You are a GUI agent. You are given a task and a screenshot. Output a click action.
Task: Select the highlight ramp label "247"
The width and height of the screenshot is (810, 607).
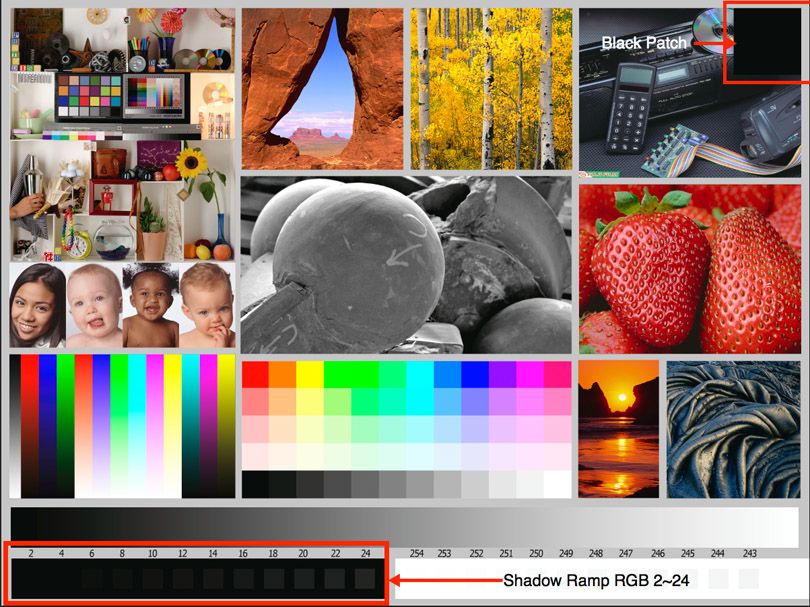tap(626, 553)
